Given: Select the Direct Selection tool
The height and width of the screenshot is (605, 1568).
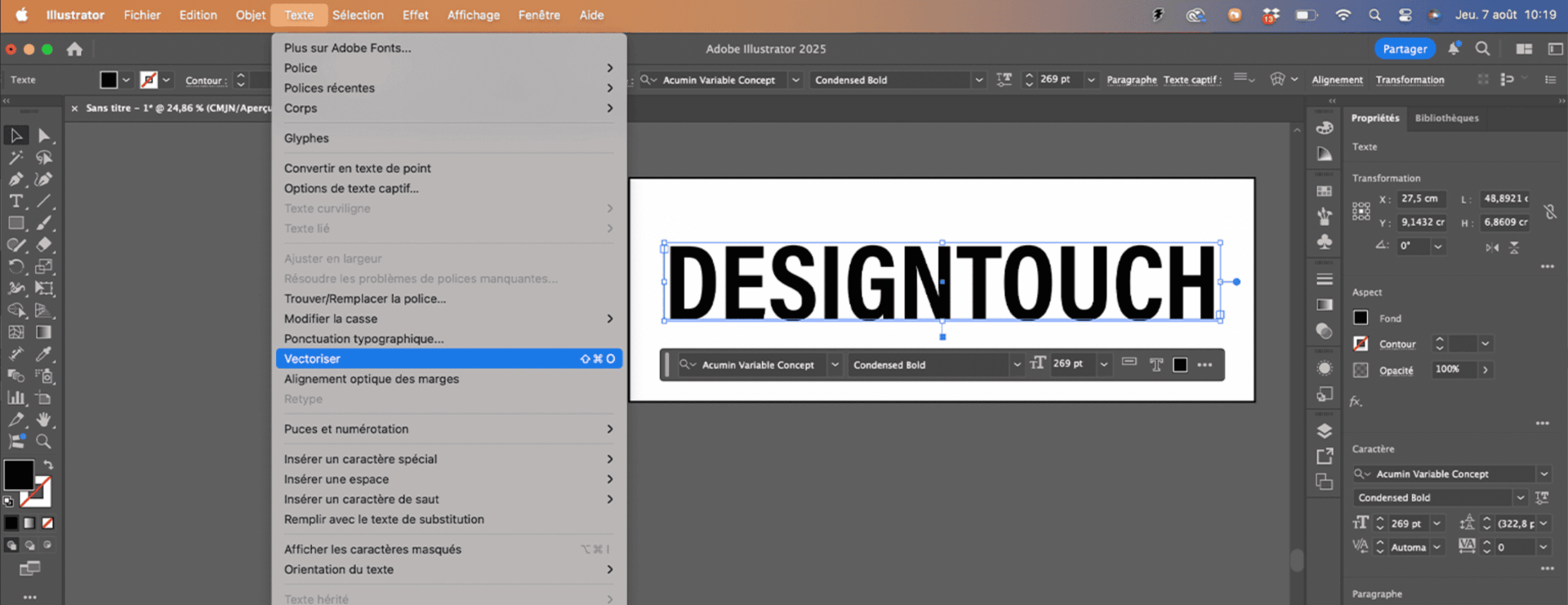Looking at the screenshot, I should tap(44, 136).
